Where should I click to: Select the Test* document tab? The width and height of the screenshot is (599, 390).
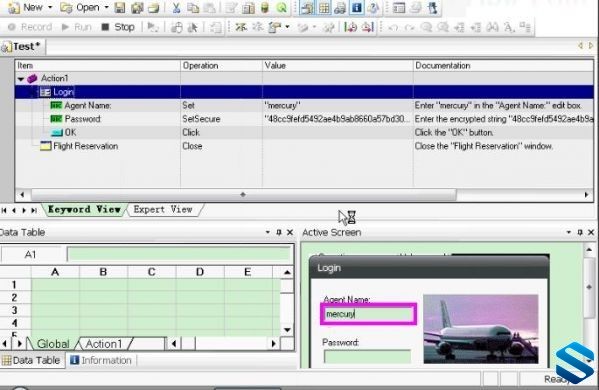pyautogui.click(x=22, y=47)
